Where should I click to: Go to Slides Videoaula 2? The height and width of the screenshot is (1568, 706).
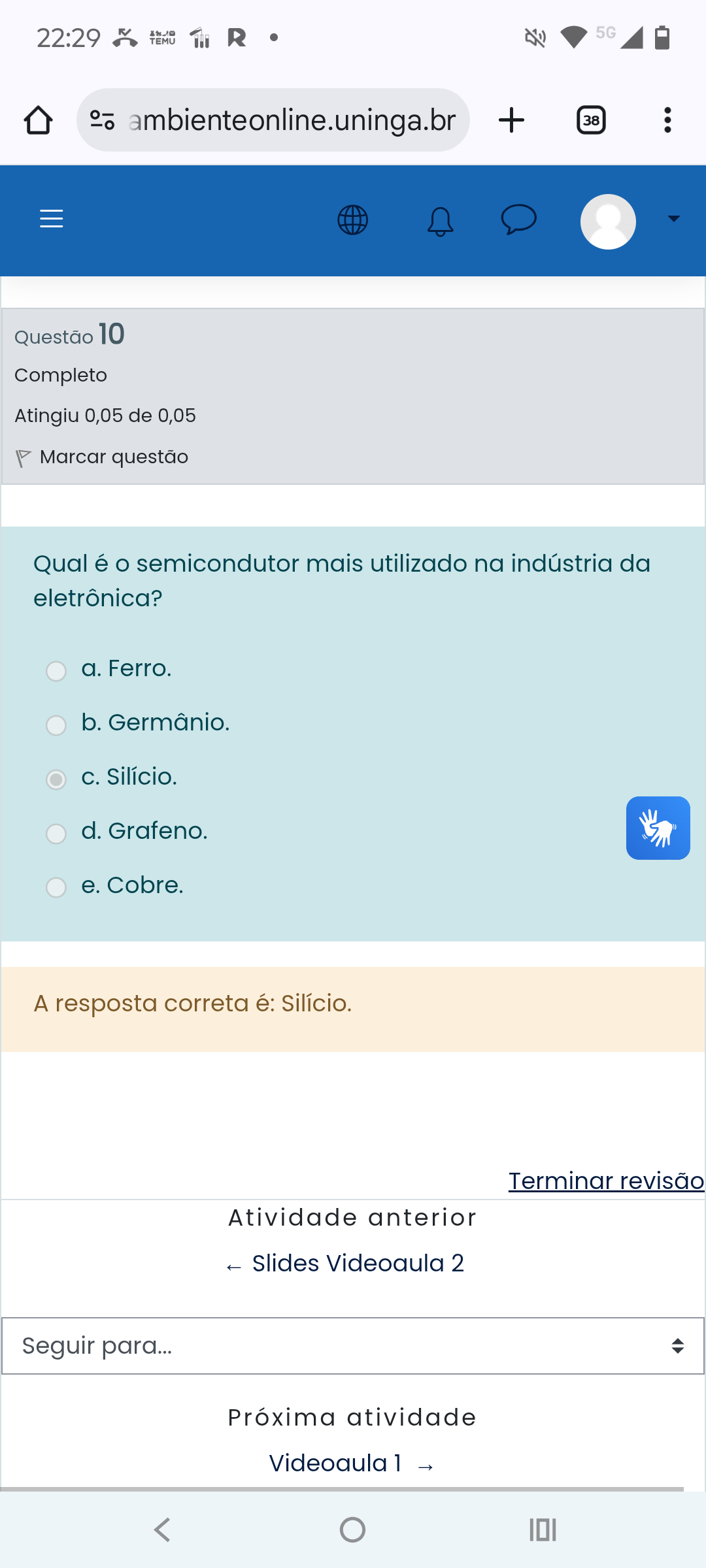tap(358, 1264)
